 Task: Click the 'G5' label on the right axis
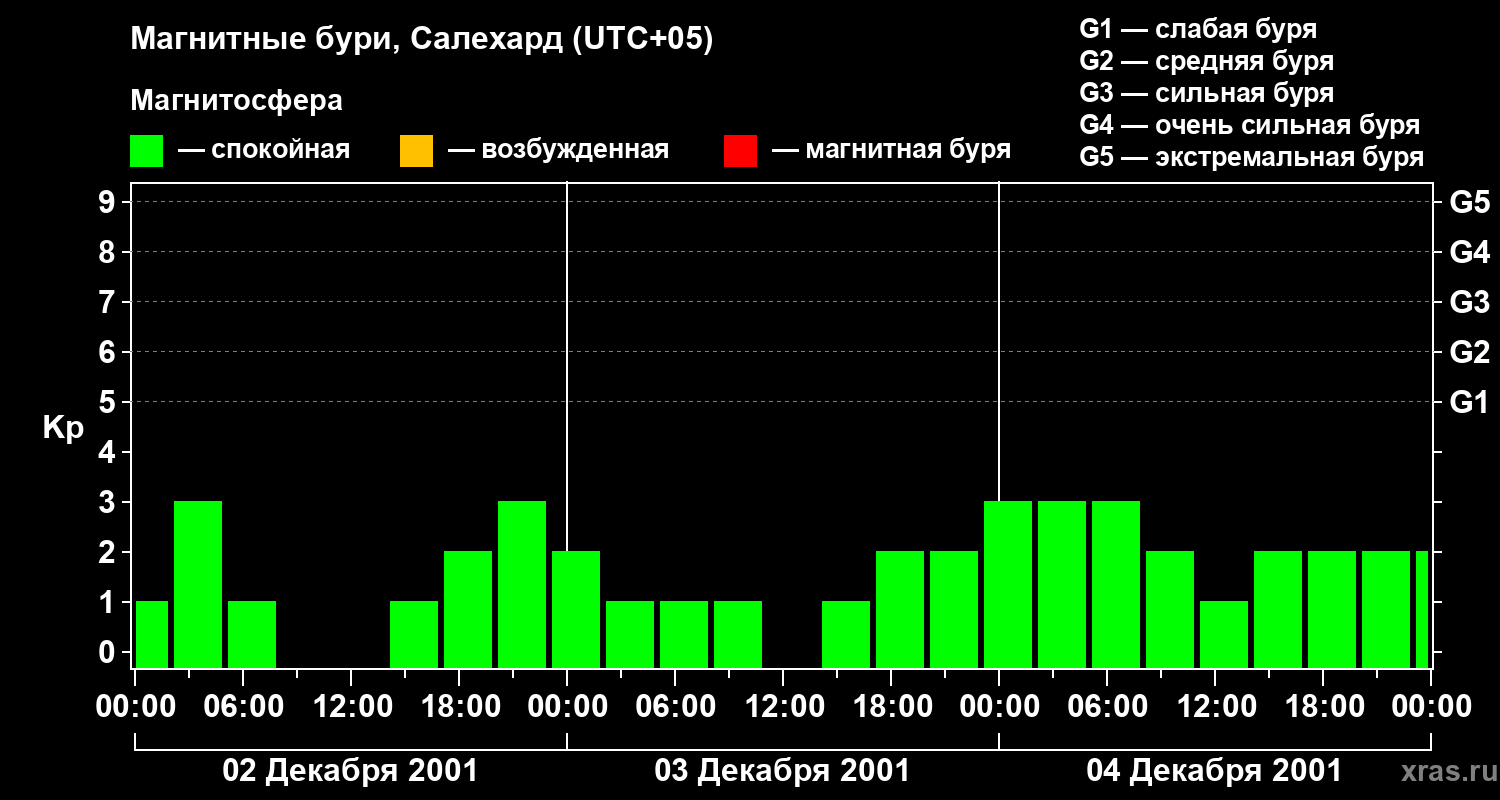tap(1469, 202)
